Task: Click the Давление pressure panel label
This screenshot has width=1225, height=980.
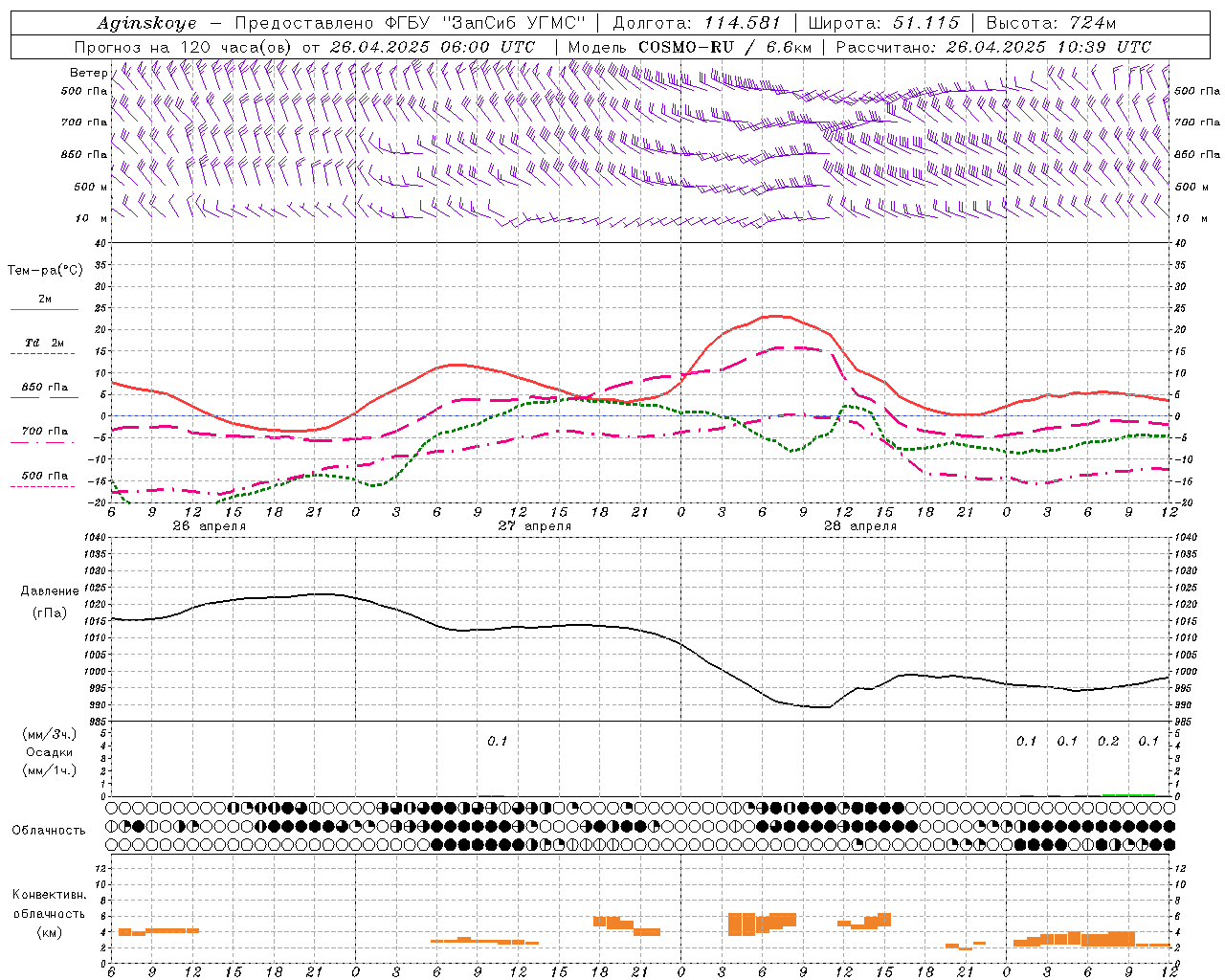Action: [x=50, y=591]
